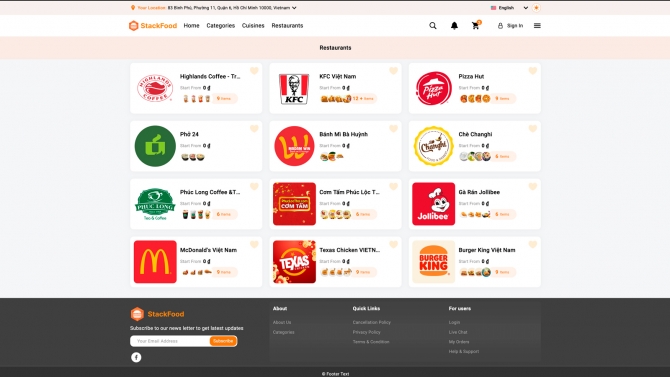The image size is (670, 377).
Task: Favorite KFC Việt Nam with its heart
Action: 394,71
